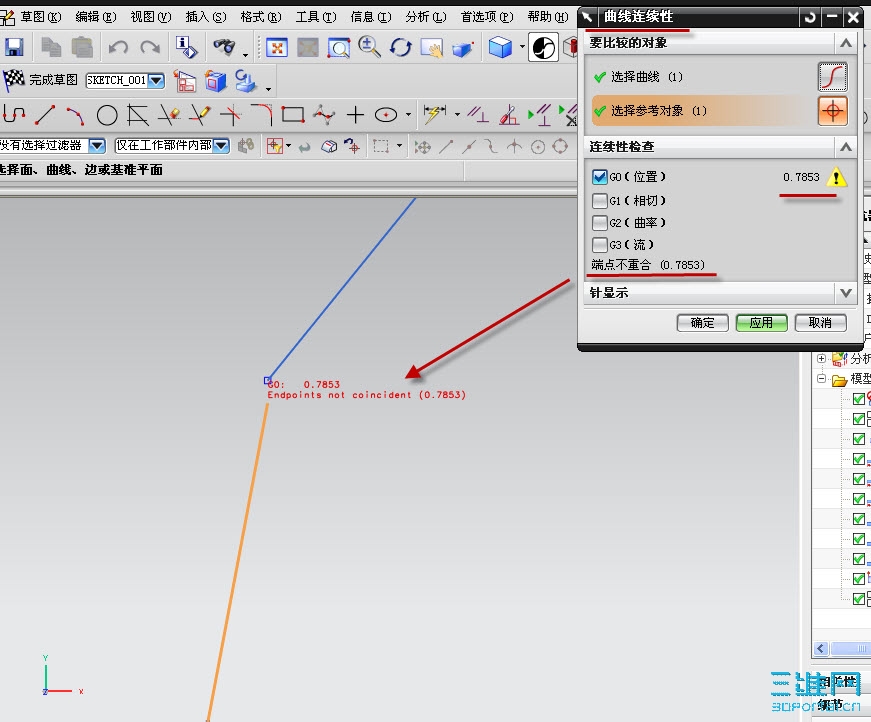The width and height of the screenshot is (871, 722).
Task: Enable the G3 (流) checkbox
Action: click(x=599, y=244)
